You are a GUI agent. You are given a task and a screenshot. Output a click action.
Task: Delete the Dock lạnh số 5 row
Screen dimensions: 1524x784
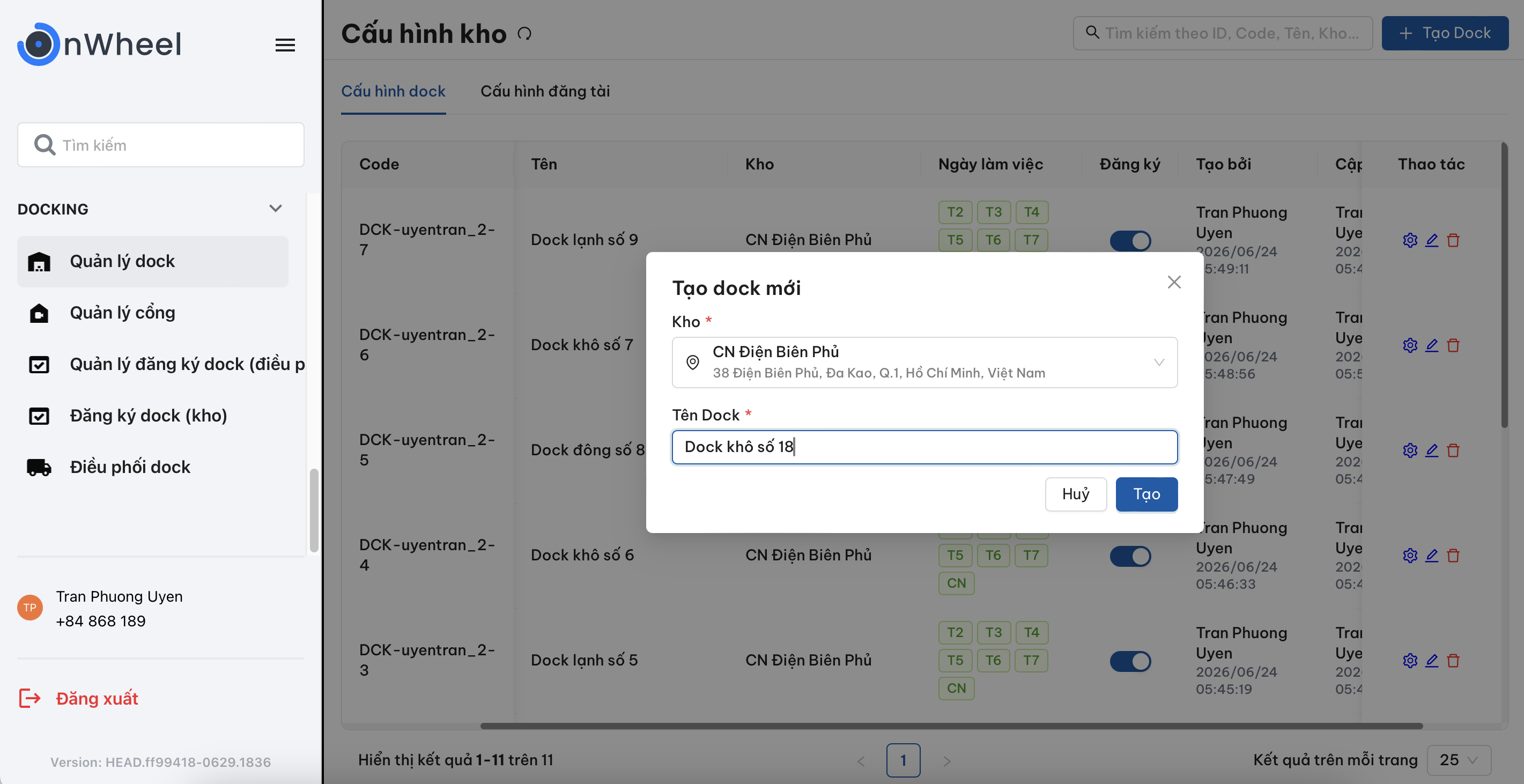pos(1453,661)
